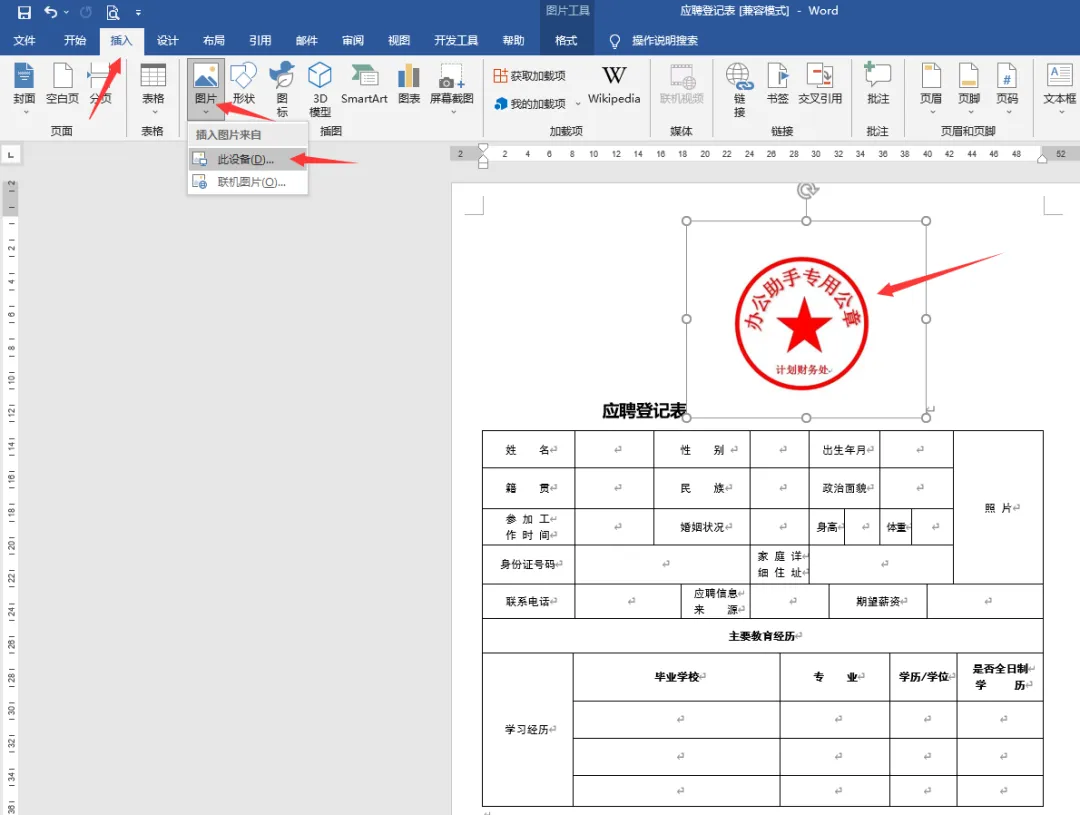Open the 页码 page number dropdown

pos(1007,87)
